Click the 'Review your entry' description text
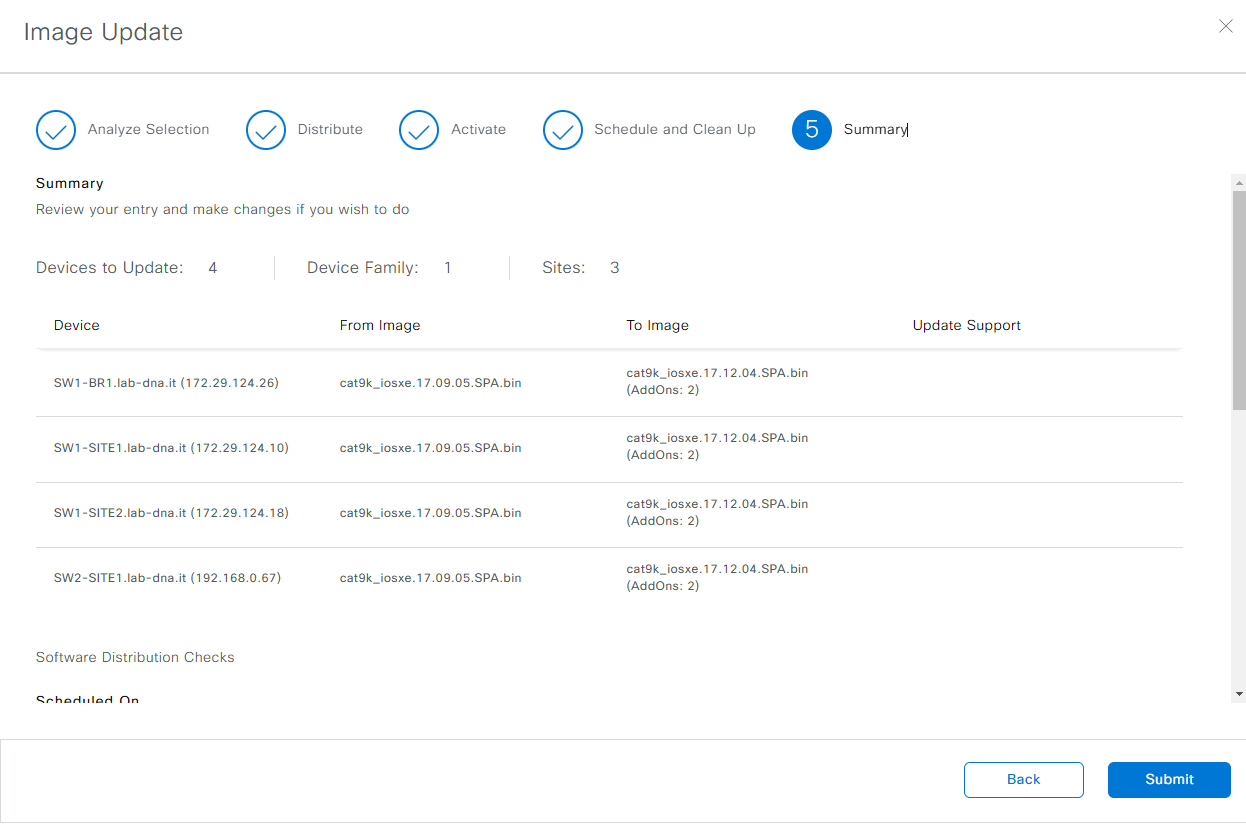 (223, 210)
